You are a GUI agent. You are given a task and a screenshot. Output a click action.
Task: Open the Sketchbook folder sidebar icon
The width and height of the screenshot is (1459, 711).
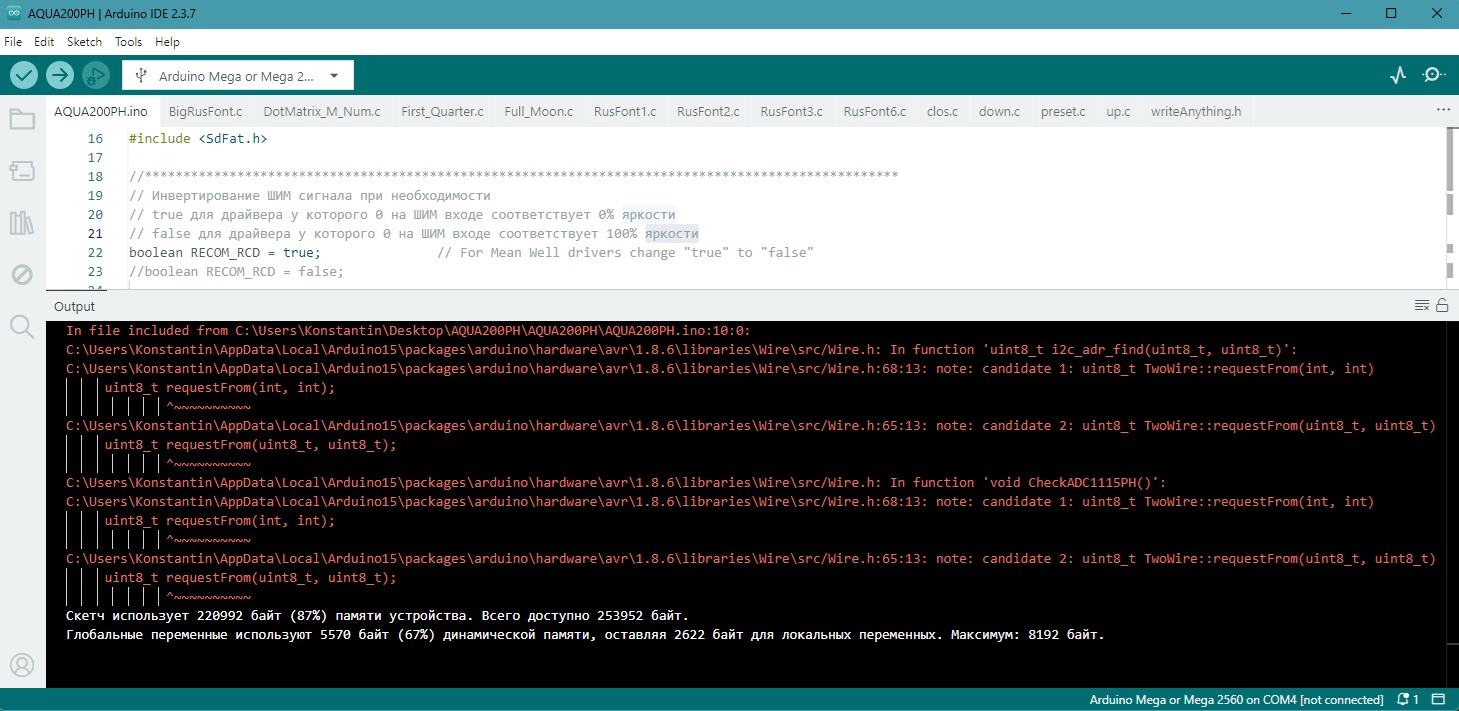click(x=22, y=120)
